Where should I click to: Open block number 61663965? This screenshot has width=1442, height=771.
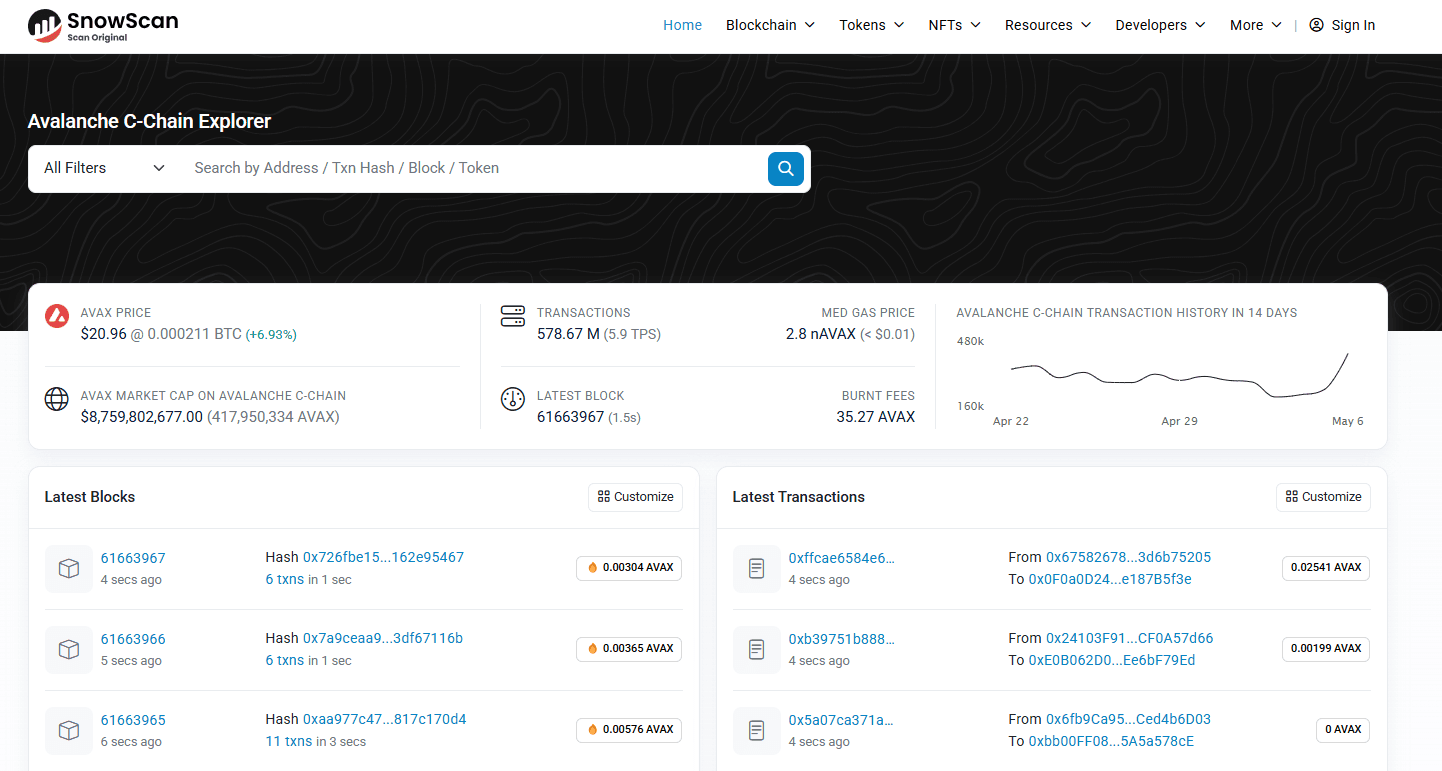click(x=133, y=720)
